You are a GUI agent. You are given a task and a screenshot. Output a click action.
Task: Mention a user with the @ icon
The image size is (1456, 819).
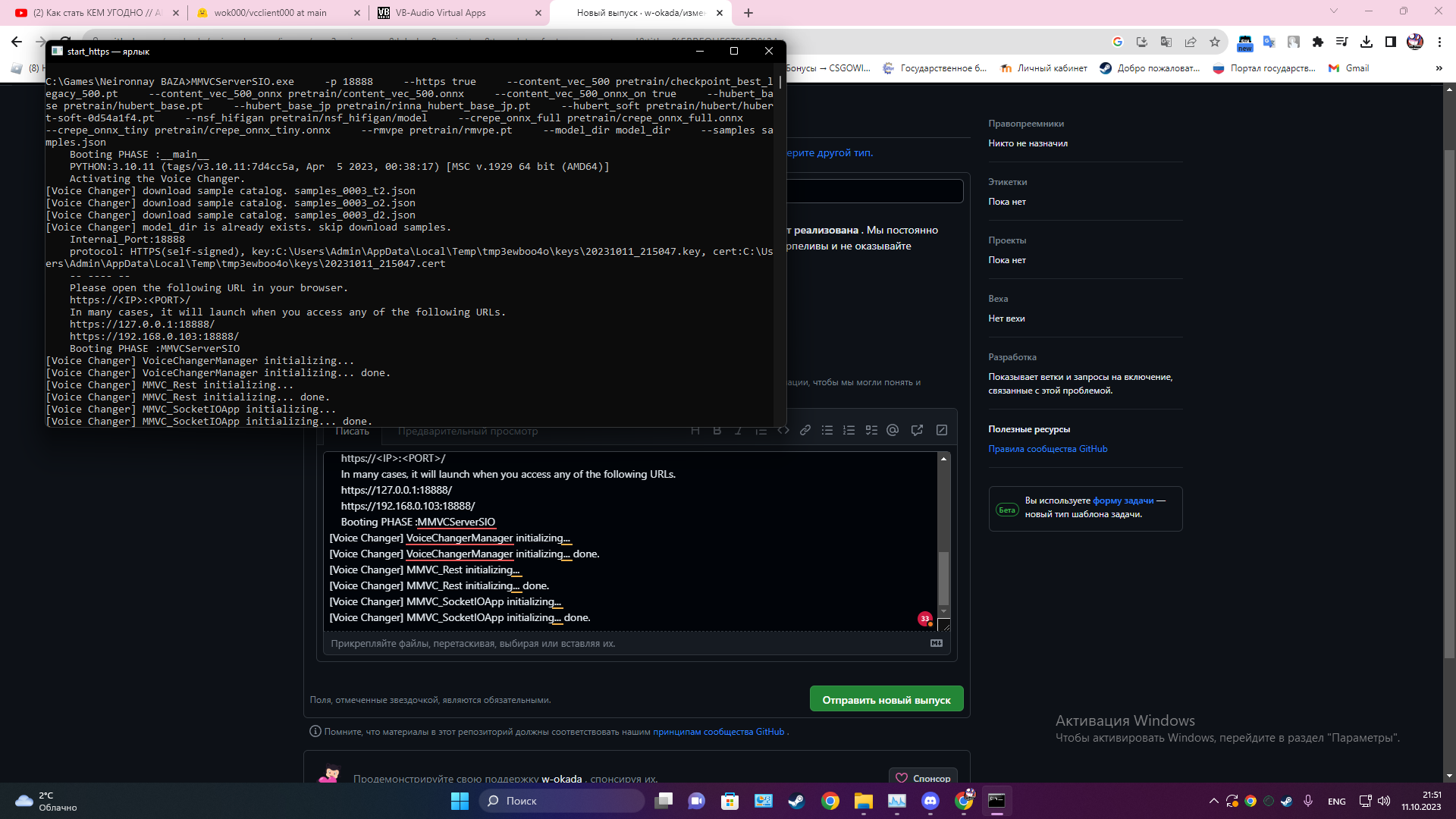(893, 430)
